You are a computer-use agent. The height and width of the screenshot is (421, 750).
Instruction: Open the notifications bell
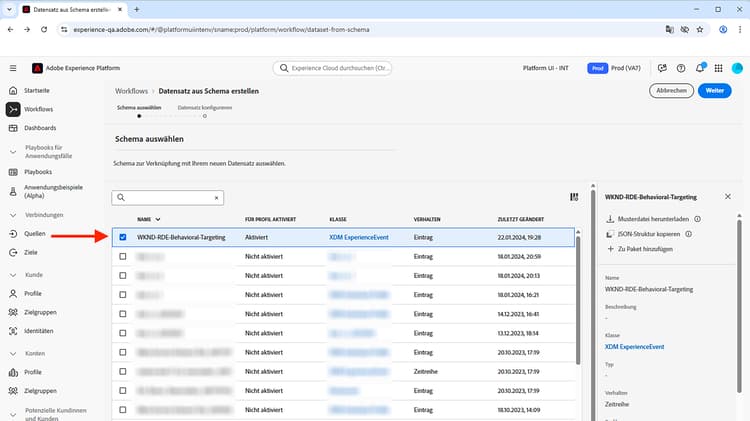699,68
